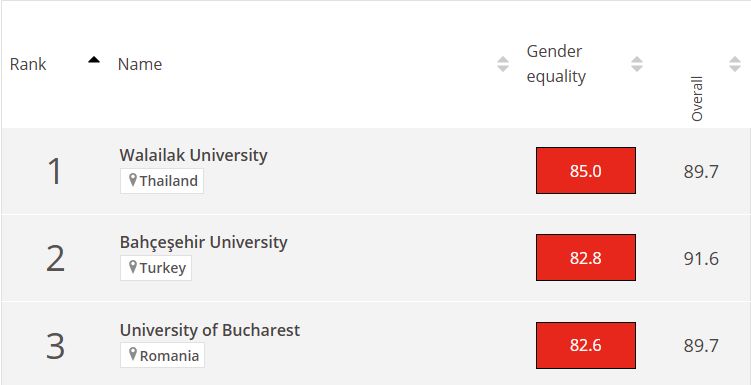
Task: Click the red 82.8 score box
Action: [586, 258]
